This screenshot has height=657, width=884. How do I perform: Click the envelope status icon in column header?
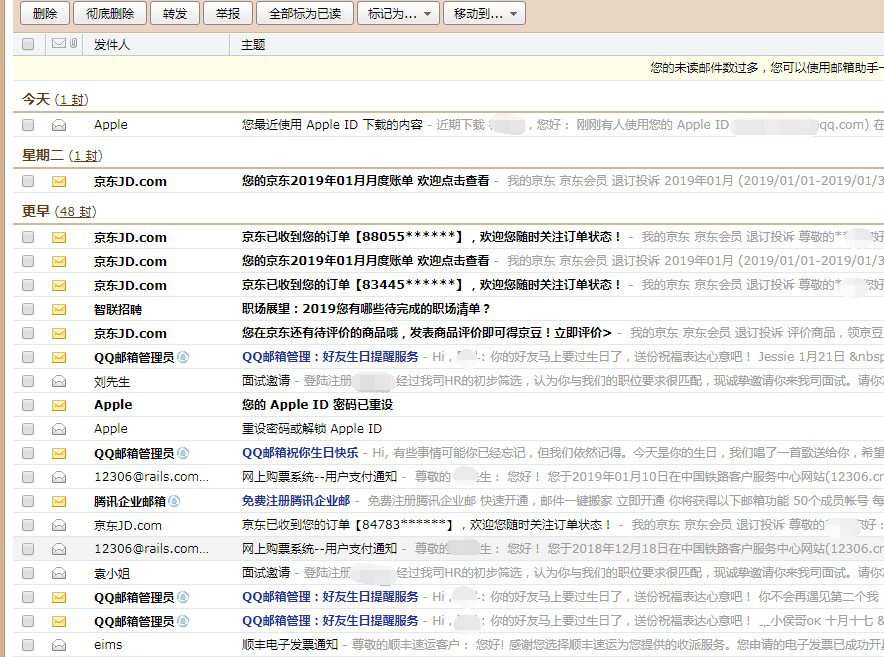[58, 44]
